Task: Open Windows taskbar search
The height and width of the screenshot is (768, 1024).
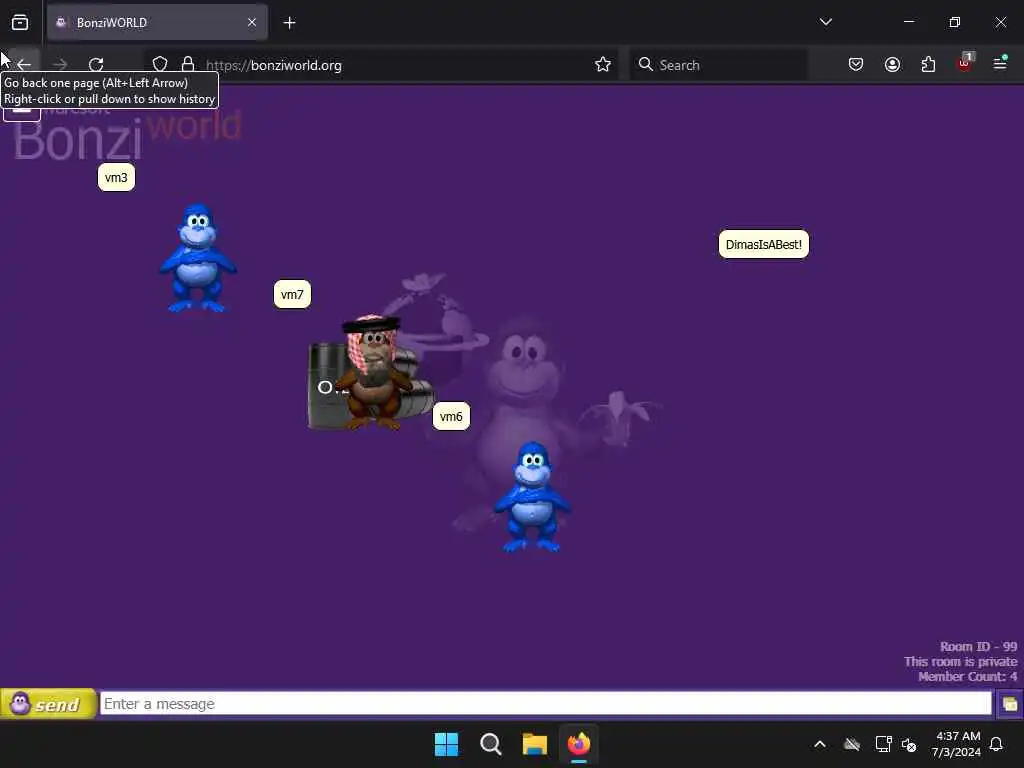Action: (x=490, y=744)
